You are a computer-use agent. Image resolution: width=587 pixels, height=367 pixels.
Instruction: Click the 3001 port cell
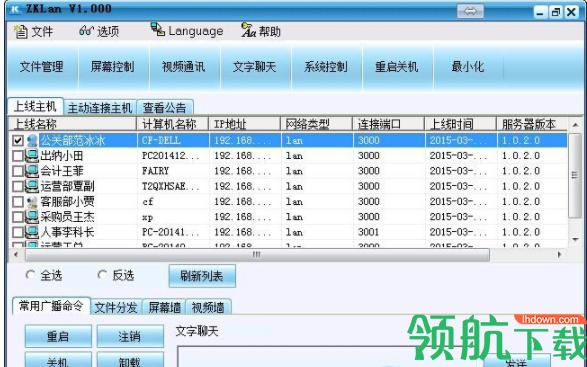pyautogui.click(x=389, y=232)
